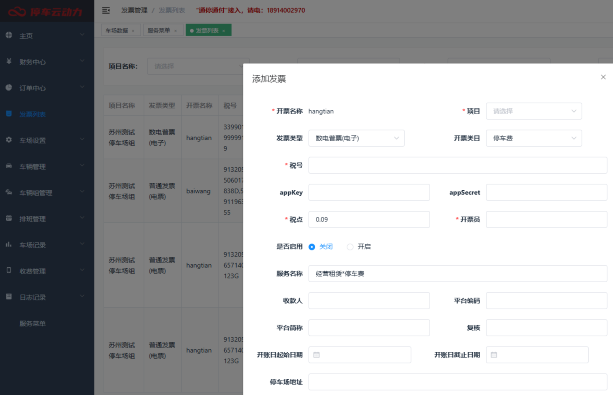Switch to the 车场数据 tab
613x395 pixels.
120,30
